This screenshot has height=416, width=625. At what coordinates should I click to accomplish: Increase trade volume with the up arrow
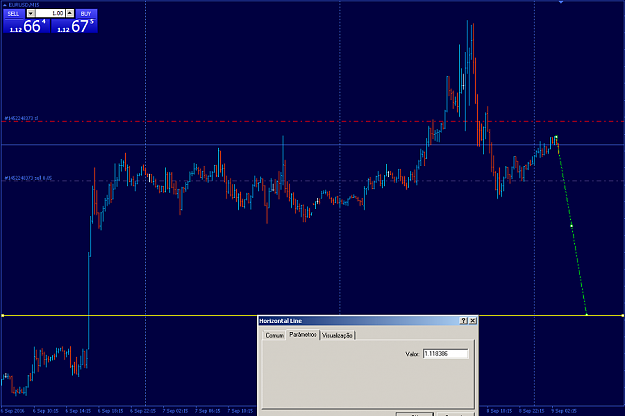click(x=70, y=14)
